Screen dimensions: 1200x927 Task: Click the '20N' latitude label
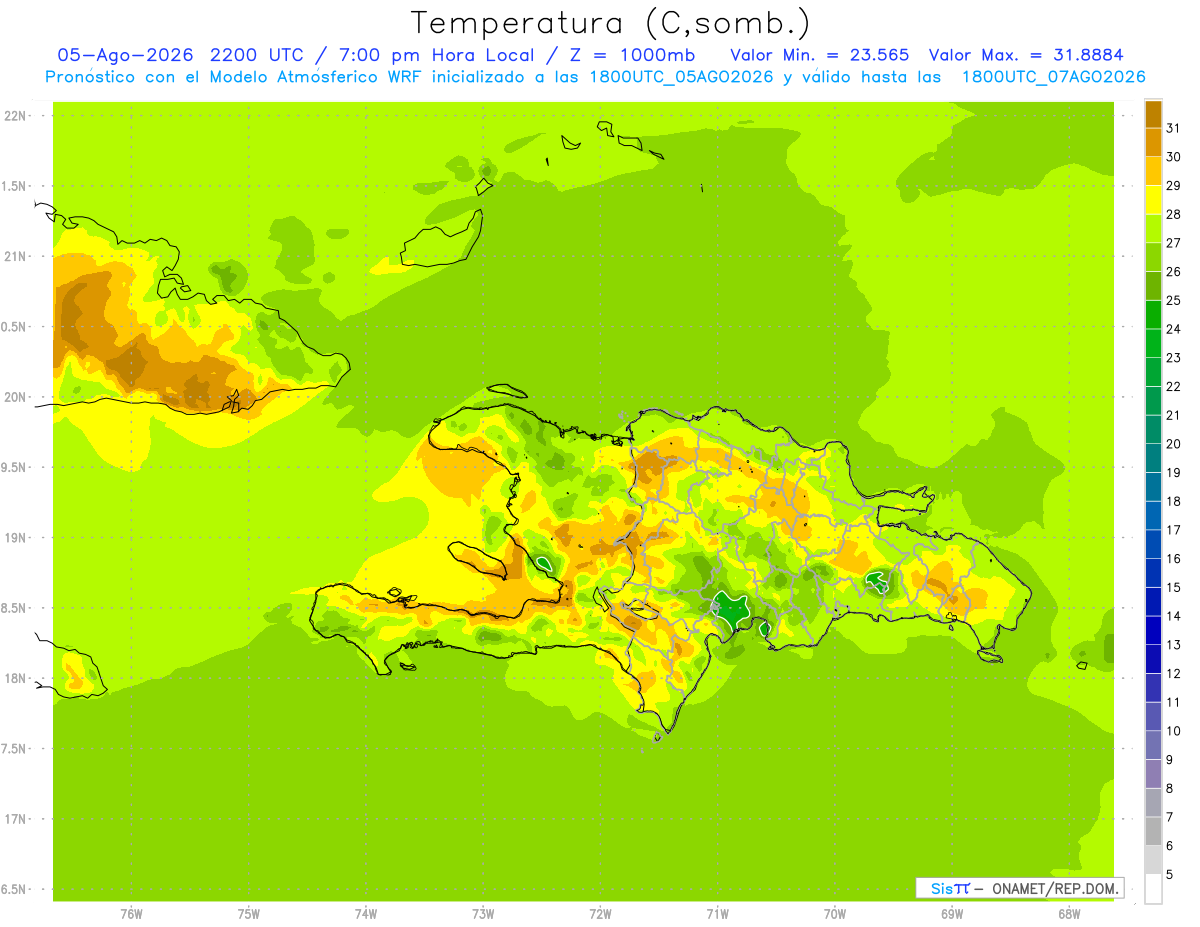pos(16,397)
